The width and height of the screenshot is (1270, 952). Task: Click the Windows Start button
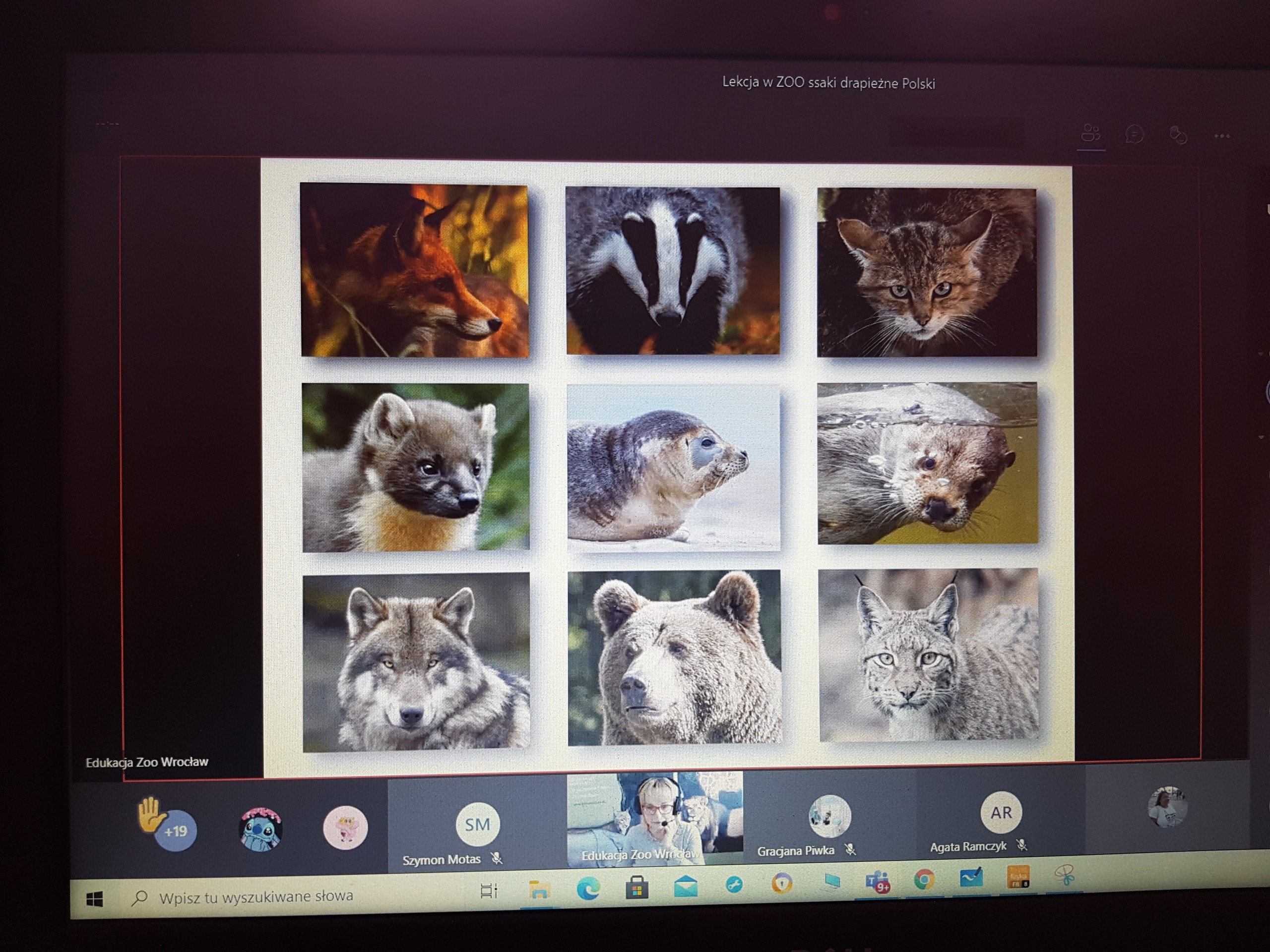click(95, 898)
